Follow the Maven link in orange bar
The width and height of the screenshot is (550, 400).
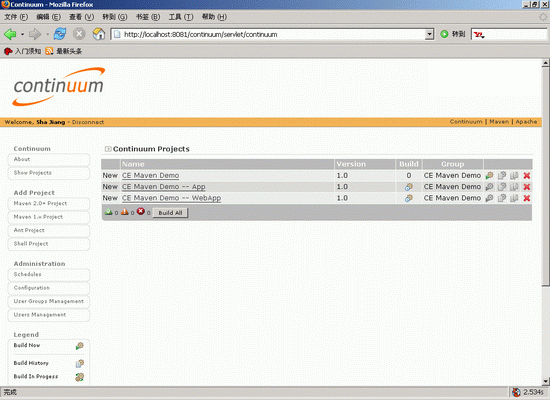click(x=499, y=122)
